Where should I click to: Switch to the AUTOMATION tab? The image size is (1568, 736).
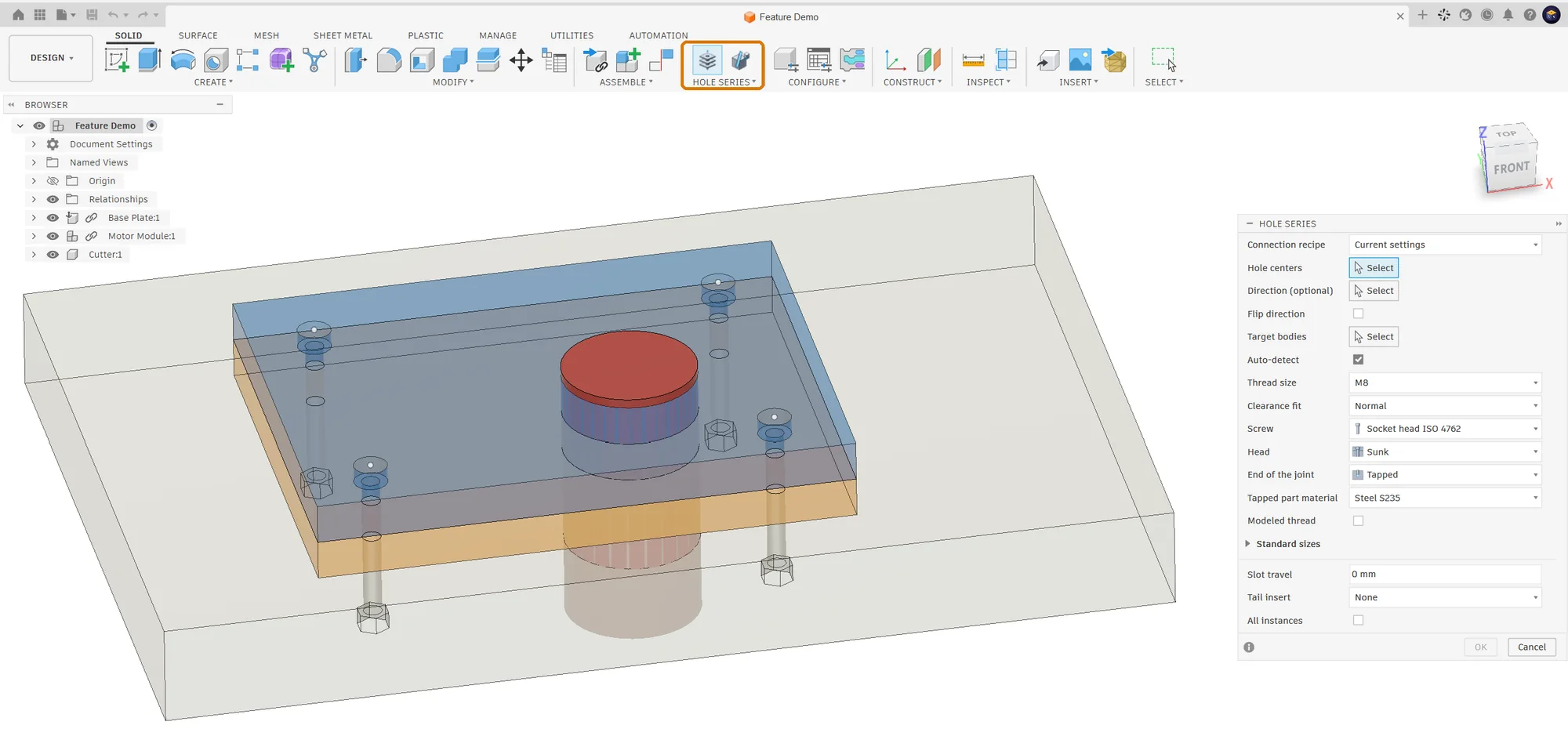[658, 35]
